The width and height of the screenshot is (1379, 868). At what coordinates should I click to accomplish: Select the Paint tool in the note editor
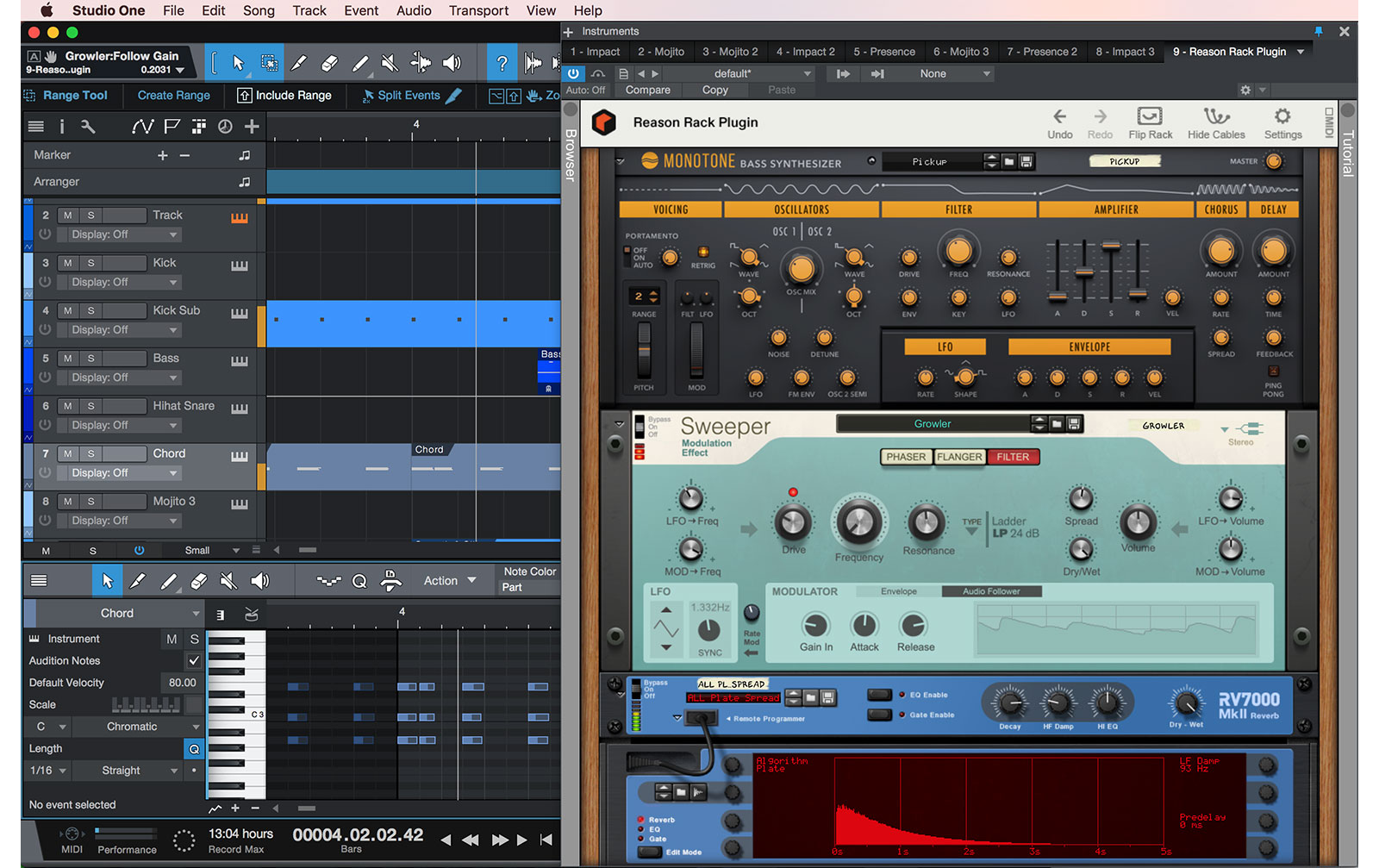[x=168, y=582]
